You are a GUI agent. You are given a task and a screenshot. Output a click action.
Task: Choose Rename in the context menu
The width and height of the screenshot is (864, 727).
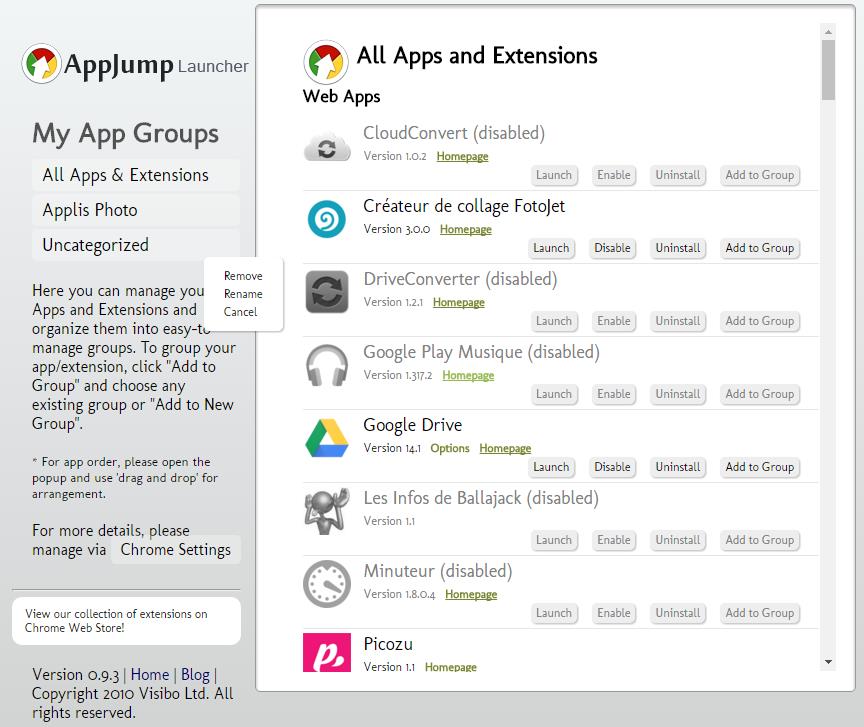click(x=243, y=294)
